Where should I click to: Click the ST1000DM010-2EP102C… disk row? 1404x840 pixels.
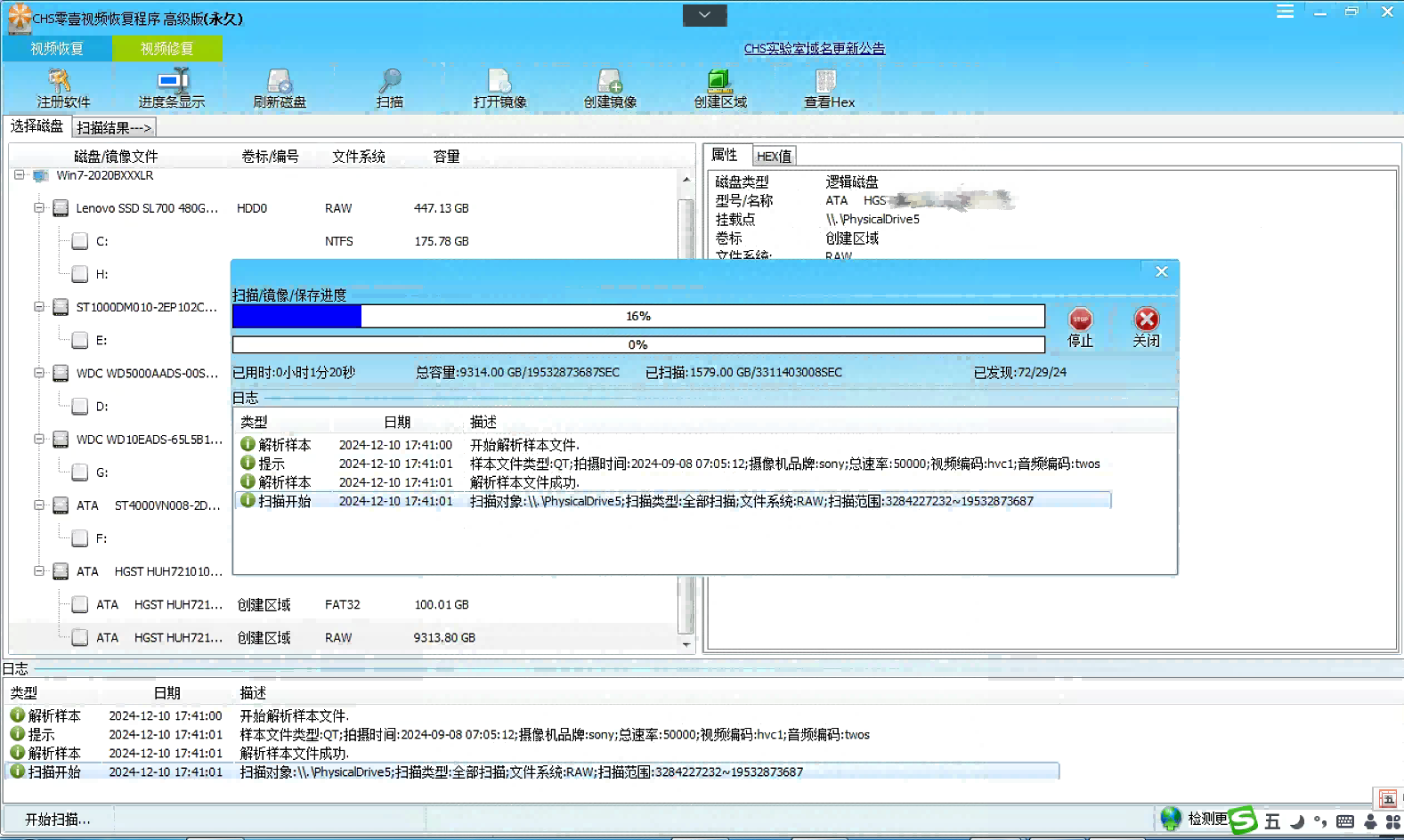[147, 307]
